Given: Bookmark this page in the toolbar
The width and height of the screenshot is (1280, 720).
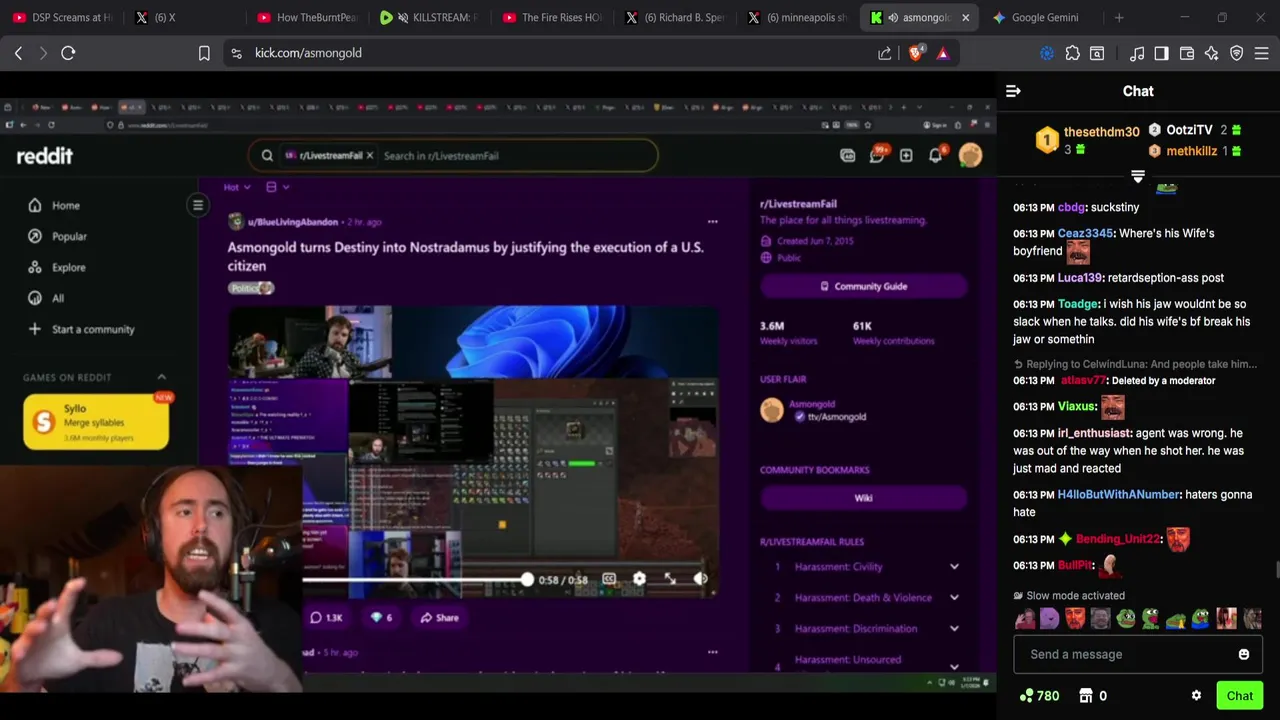Looking at the screenshot, I should 204,53.
